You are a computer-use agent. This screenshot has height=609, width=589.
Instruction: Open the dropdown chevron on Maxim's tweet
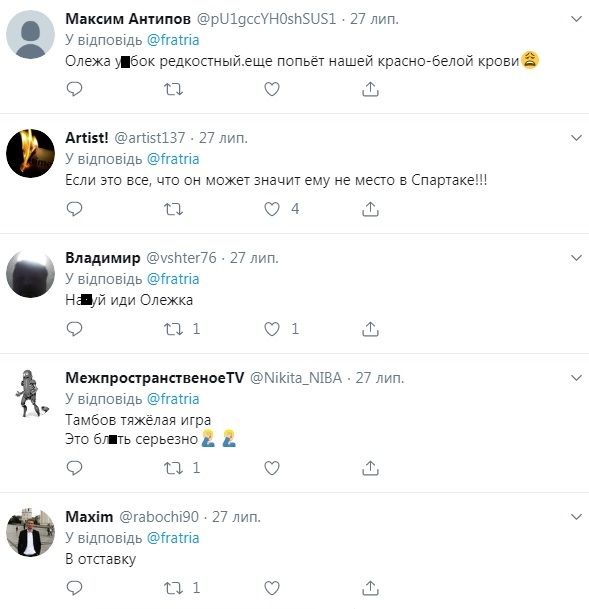tap(576, 517)
